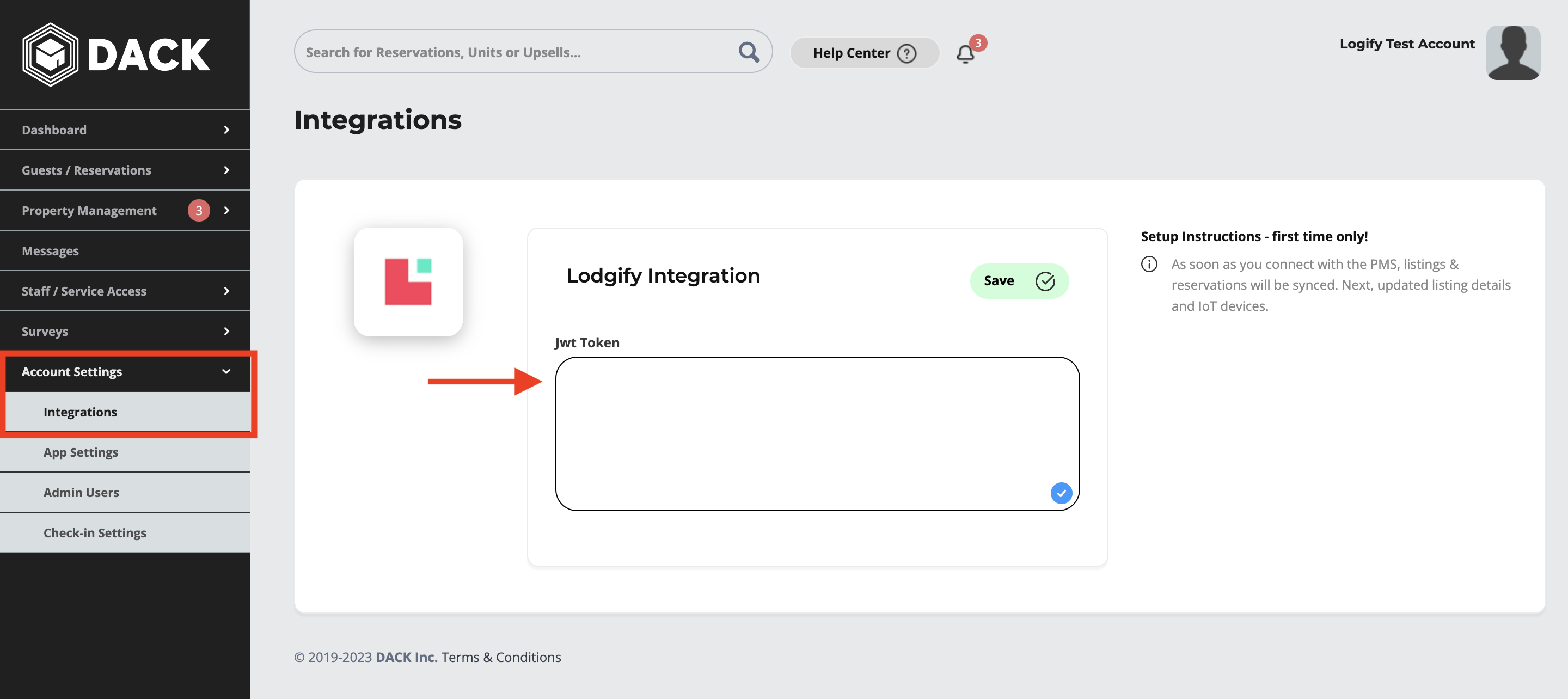Open the Admin Users page
The width and height of the screenshot is (1568, 699).
coord(81,493)
